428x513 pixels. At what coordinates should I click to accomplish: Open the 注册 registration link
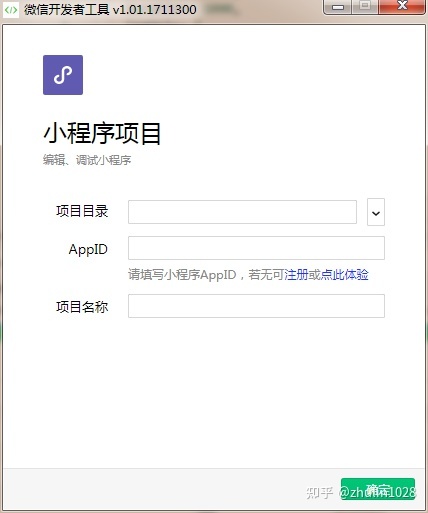pyautogui.click(x=296, y=275)
